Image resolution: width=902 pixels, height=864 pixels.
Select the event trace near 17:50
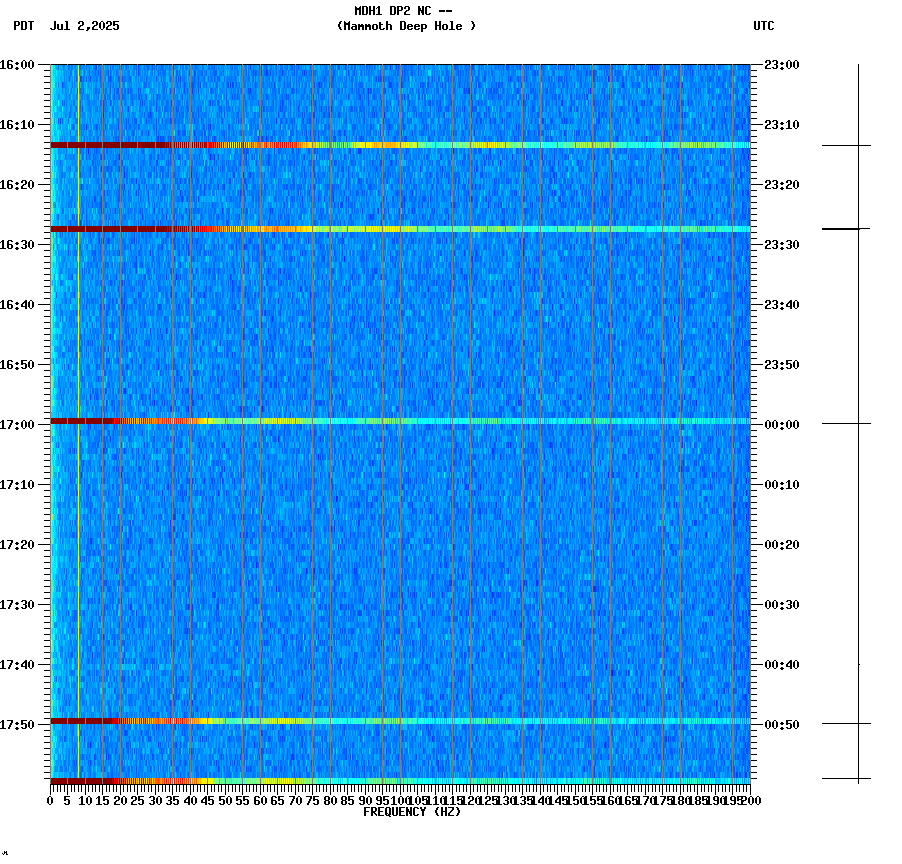pyautogui.click(x=400, y=719)
